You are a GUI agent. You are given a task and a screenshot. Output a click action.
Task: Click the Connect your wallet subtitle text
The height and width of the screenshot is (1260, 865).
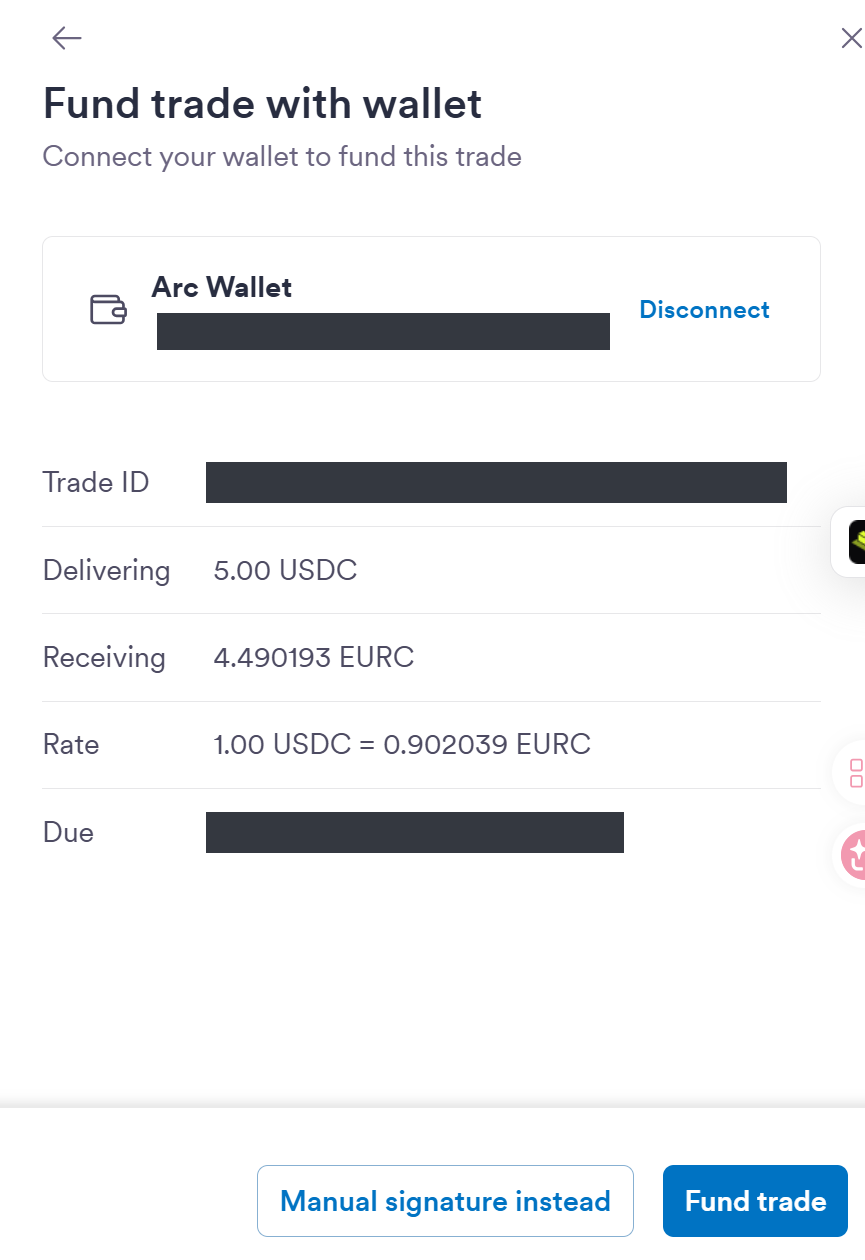[x=282, y=157]
